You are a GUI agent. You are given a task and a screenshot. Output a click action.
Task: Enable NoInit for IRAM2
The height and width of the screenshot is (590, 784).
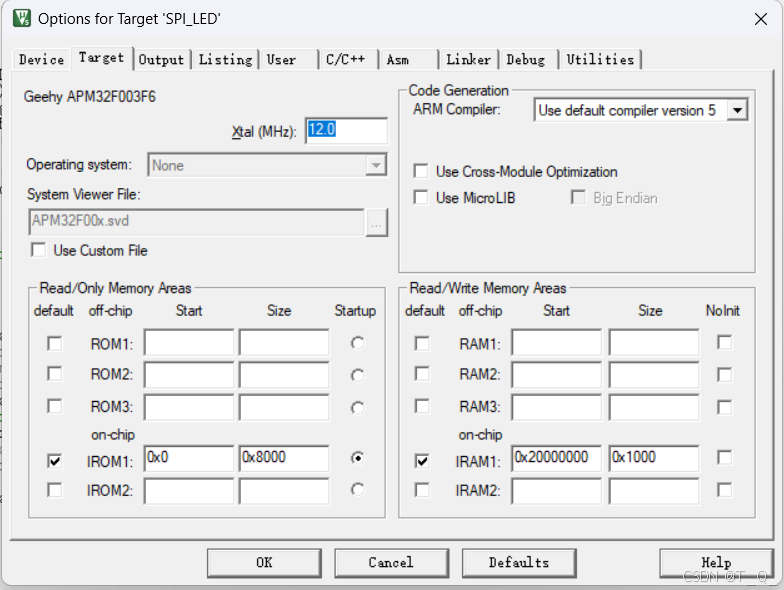pyautogui.click(x=724, y=490)
